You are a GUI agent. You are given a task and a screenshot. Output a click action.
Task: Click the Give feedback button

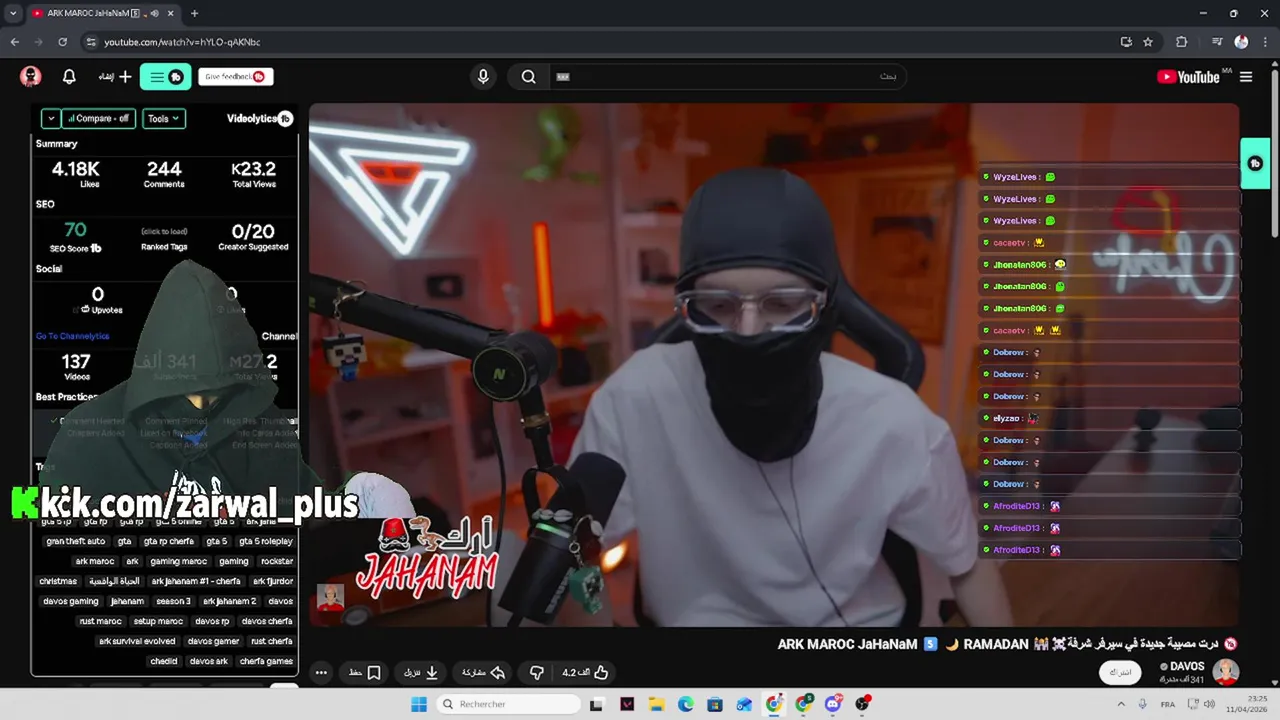235,77
